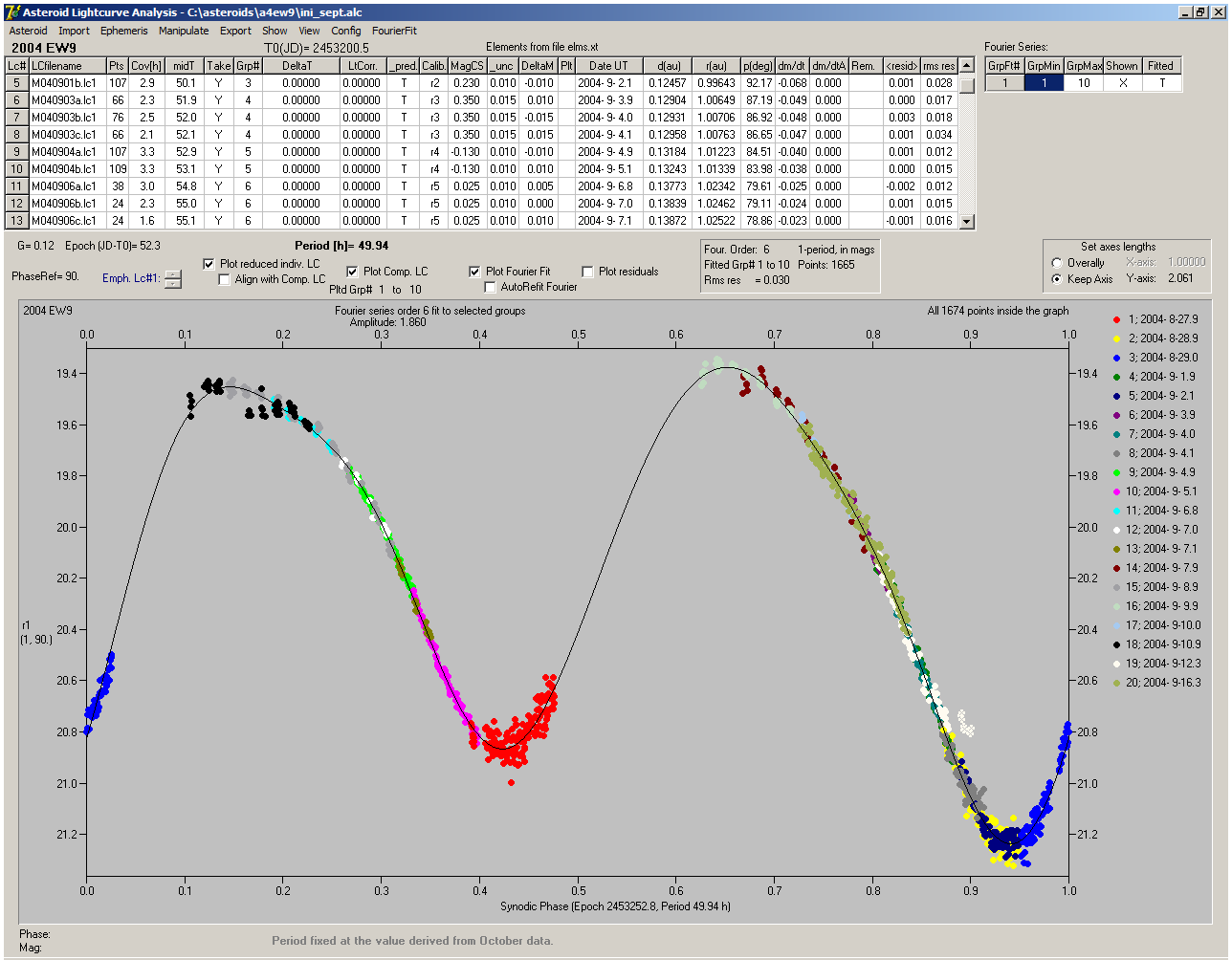Image resolution: width=1232 pixels, height=960 pixels.
Task: Select the Overally axes radio button
Action: tap(1057, 263)
